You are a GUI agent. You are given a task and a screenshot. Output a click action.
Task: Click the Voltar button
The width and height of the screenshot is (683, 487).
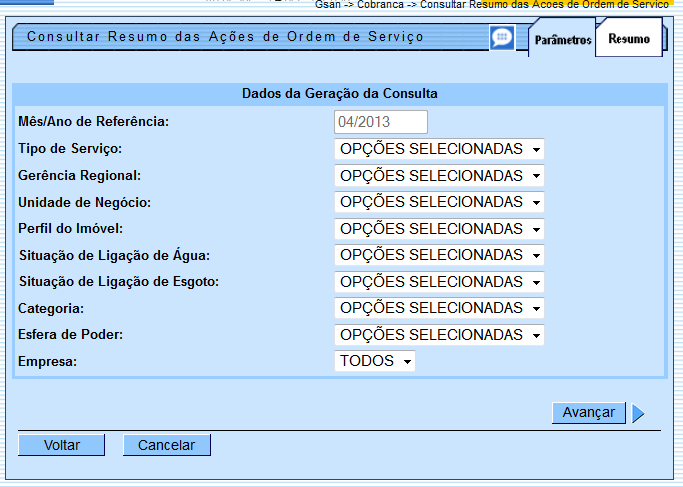61,445
